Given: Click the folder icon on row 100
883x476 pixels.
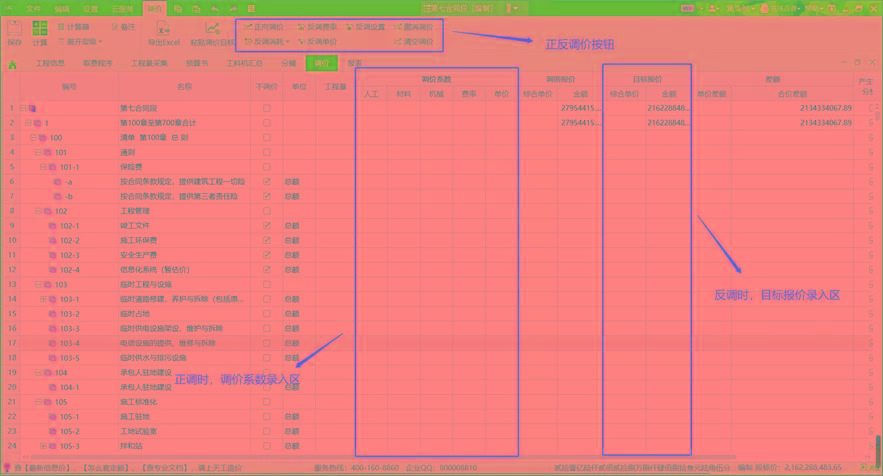Looking at the screenshot, I should (x=42, y=137).
